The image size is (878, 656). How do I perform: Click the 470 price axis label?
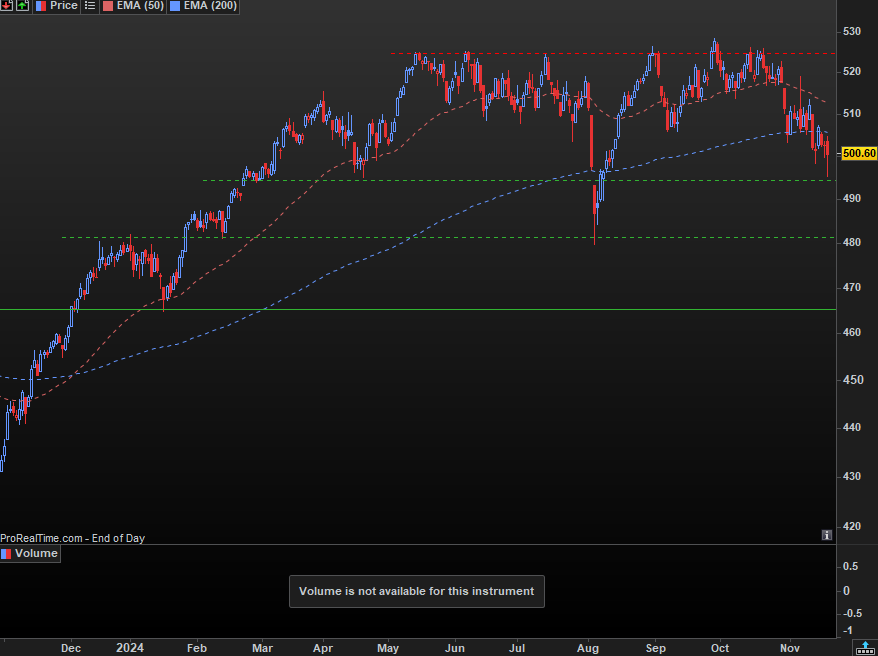point(852,288)
